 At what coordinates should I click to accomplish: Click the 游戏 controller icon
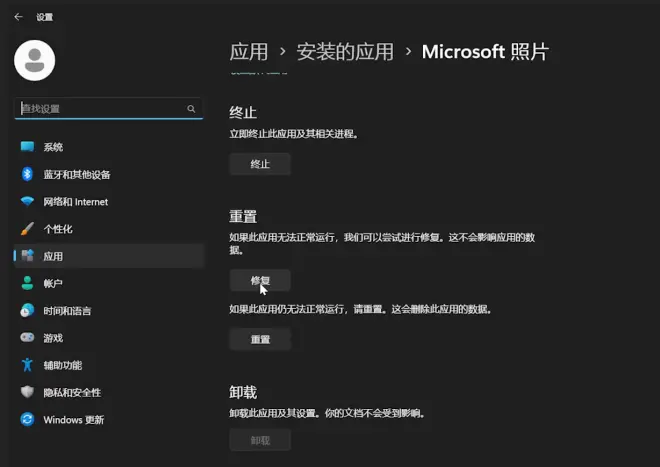[x=27, y=337]
